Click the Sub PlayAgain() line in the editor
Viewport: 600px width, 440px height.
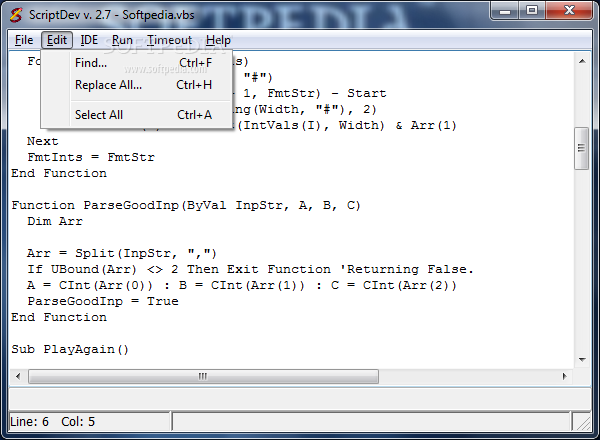pos(70,349)
